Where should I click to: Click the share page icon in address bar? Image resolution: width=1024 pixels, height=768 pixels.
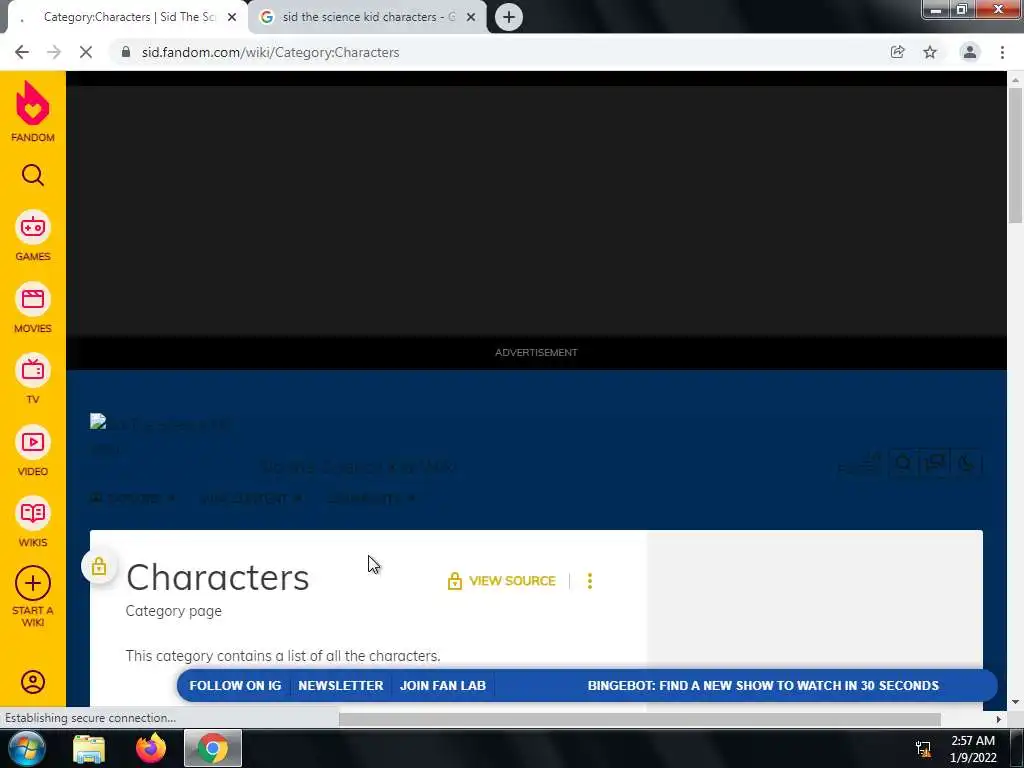897,52
